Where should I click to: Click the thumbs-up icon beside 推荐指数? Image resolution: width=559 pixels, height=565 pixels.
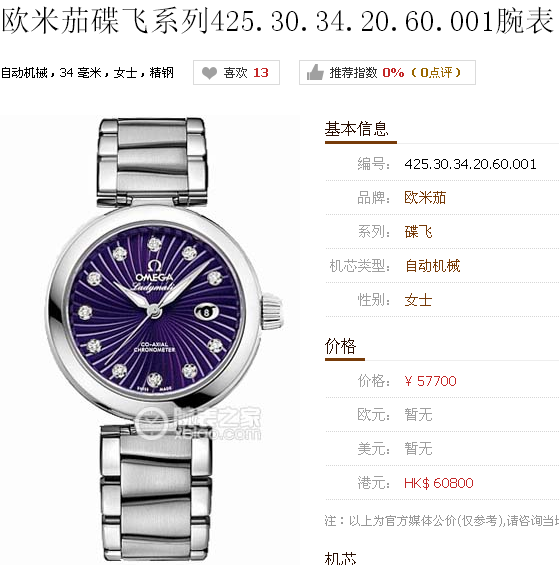point(315,72)
